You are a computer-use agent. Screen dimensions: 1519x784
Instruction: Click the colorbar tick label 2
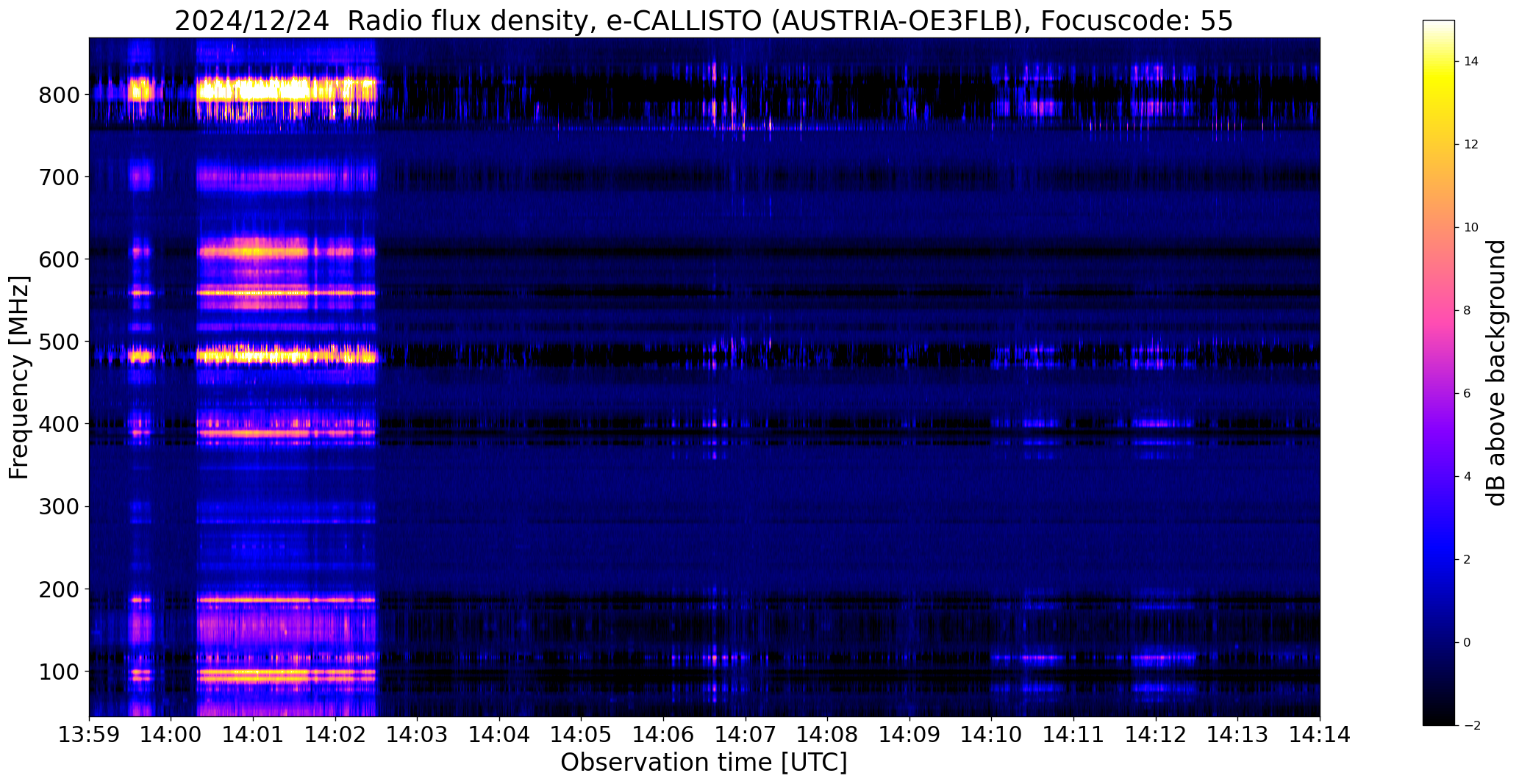coord(1467,560)
